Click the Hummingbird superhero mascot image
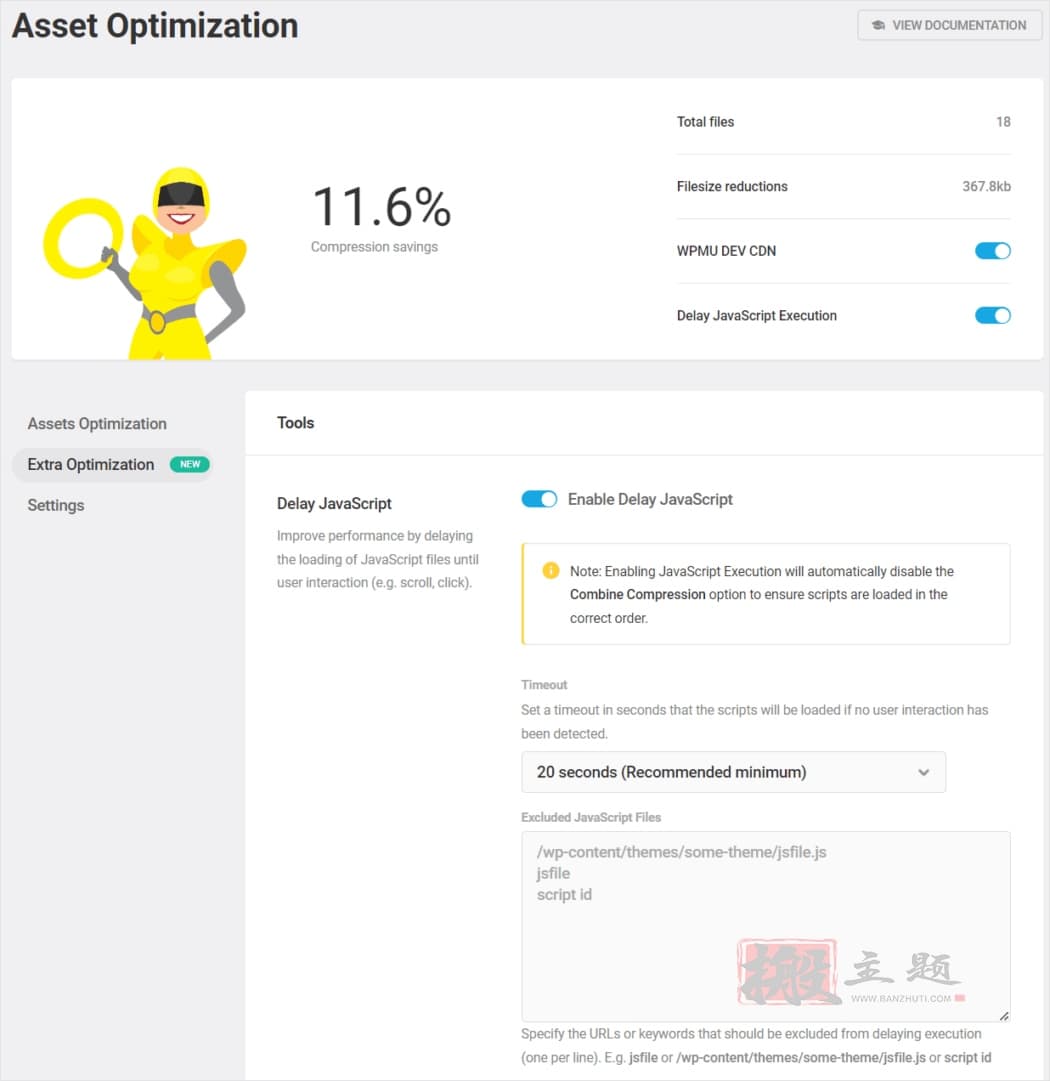The height and width of the screenshot is (1081, 1050). click(x=145, y=263)
